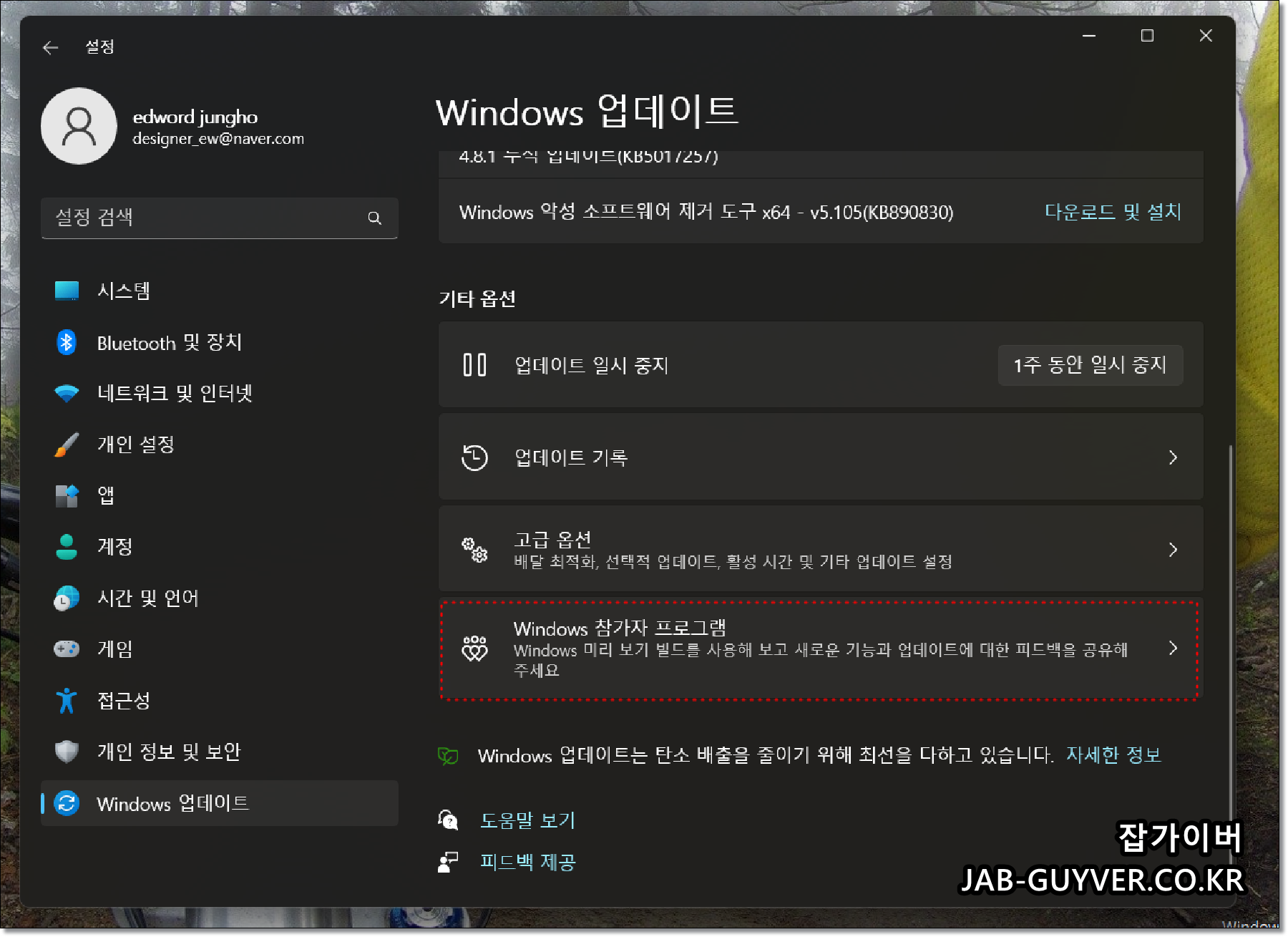Viewport: 1288px width, 937px height.
Task: Click the 피드백 제공 feedback icon
Action: pos(448,862)
